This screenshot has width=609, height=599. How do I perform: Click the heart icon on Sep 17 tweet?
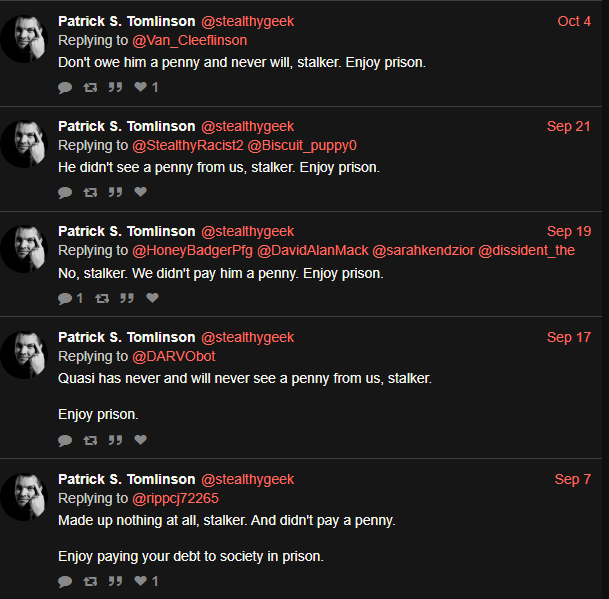pyautogui.click(x=141, y=439)
